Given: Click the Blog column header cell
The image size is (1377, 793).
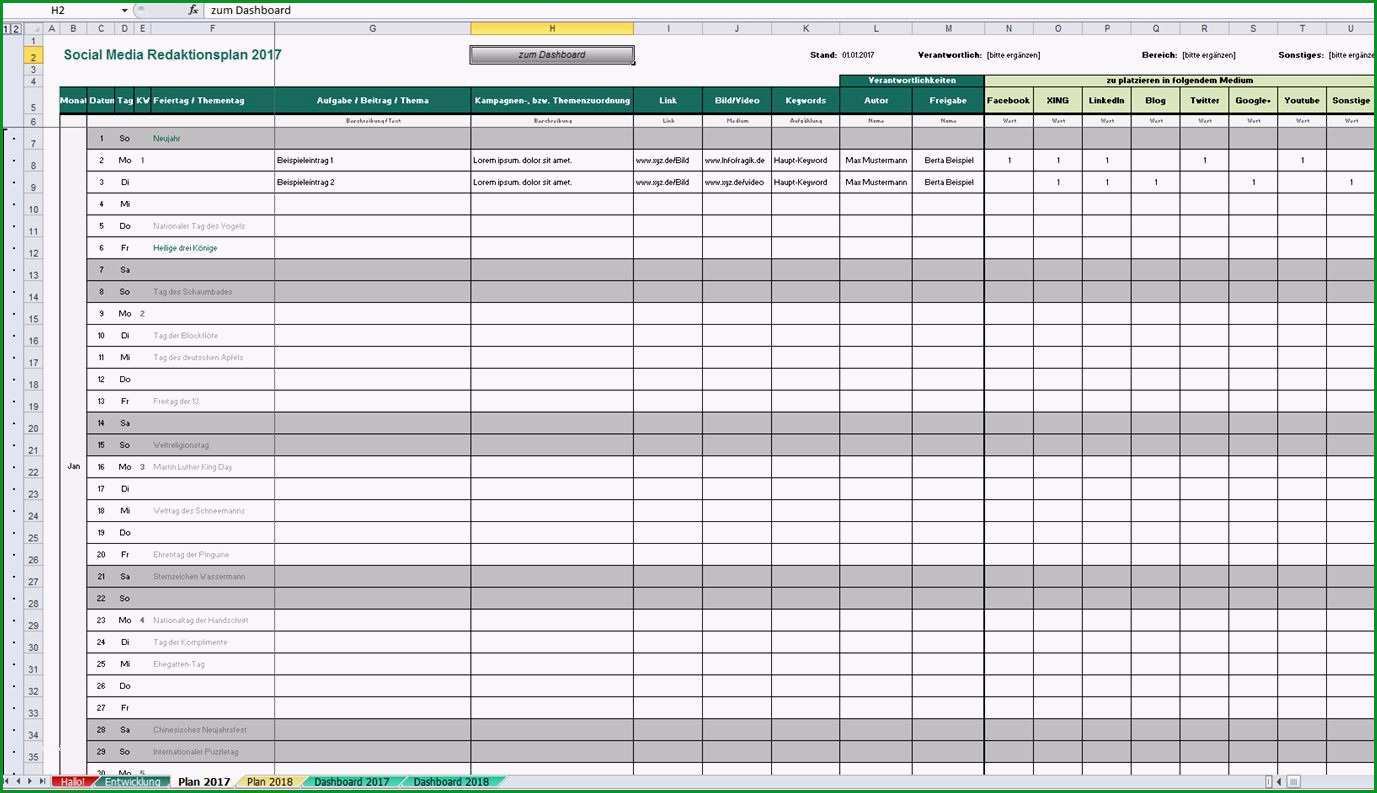Looking at the screenshot, I should coord(1155,100).
